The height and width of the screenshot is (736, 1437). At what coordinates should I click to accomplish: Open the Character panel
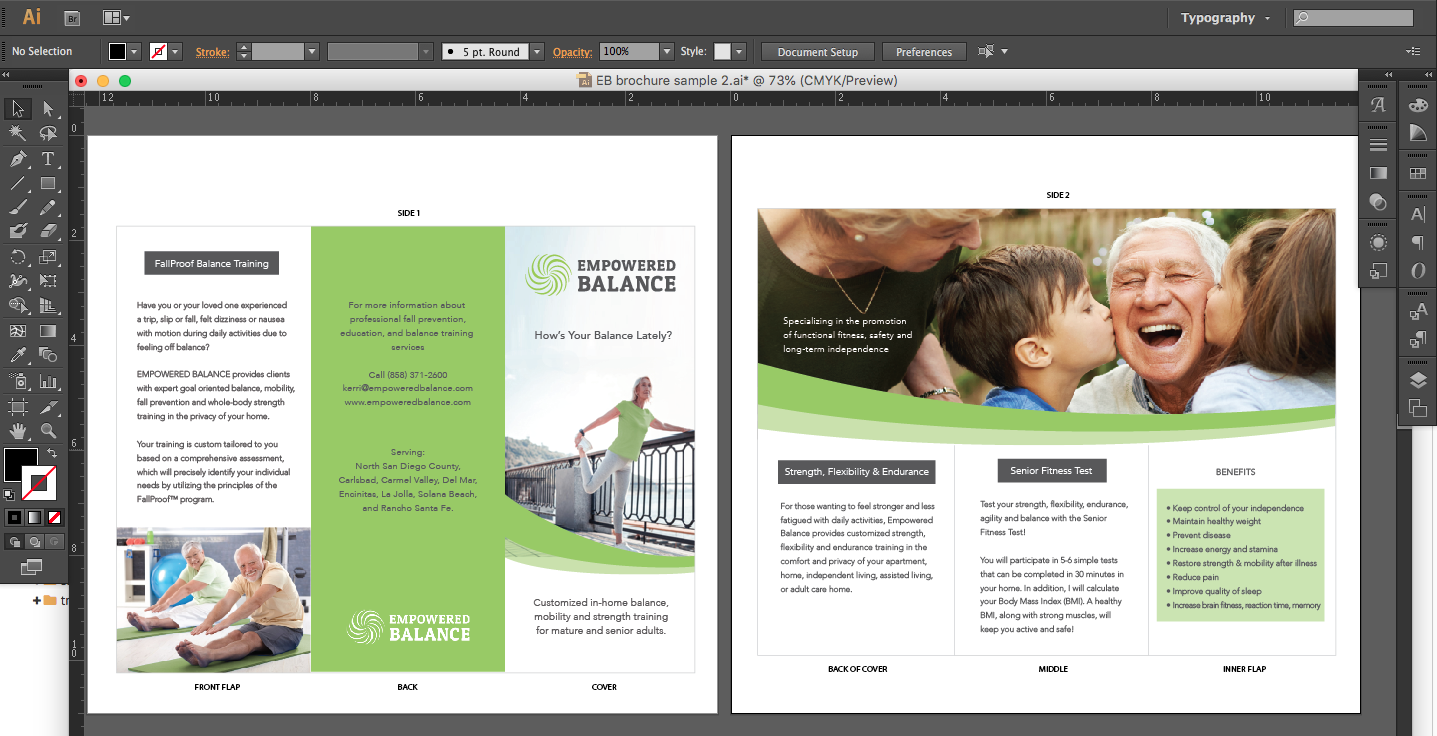1418,215
